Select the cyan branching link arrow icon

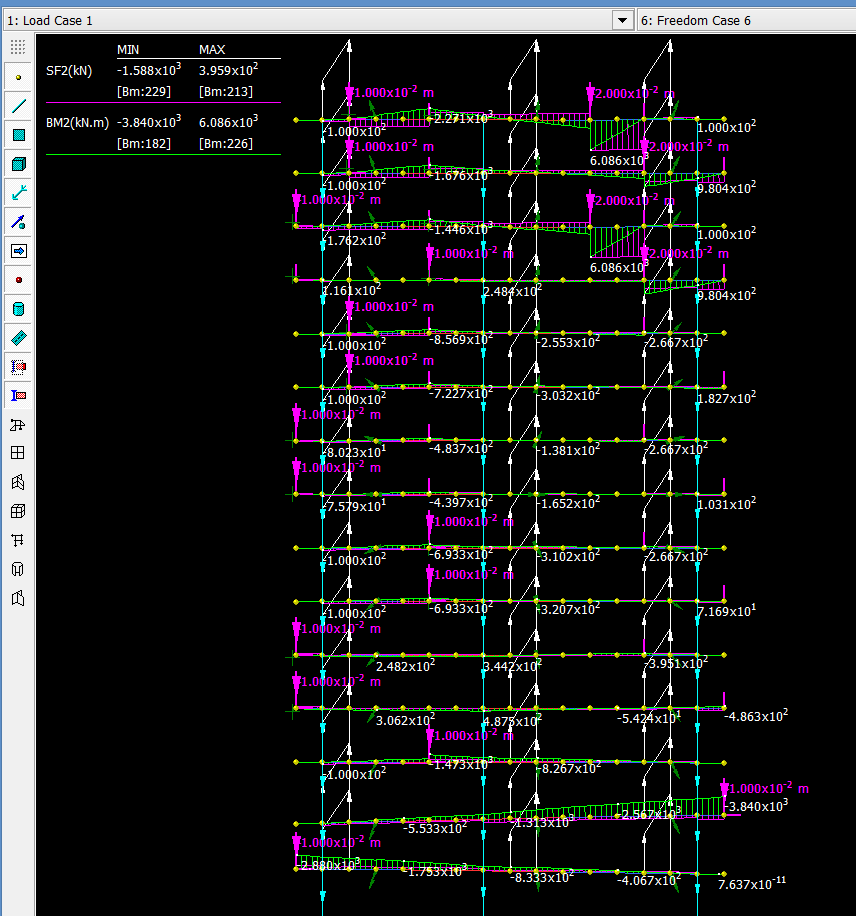tap(18, 192)
